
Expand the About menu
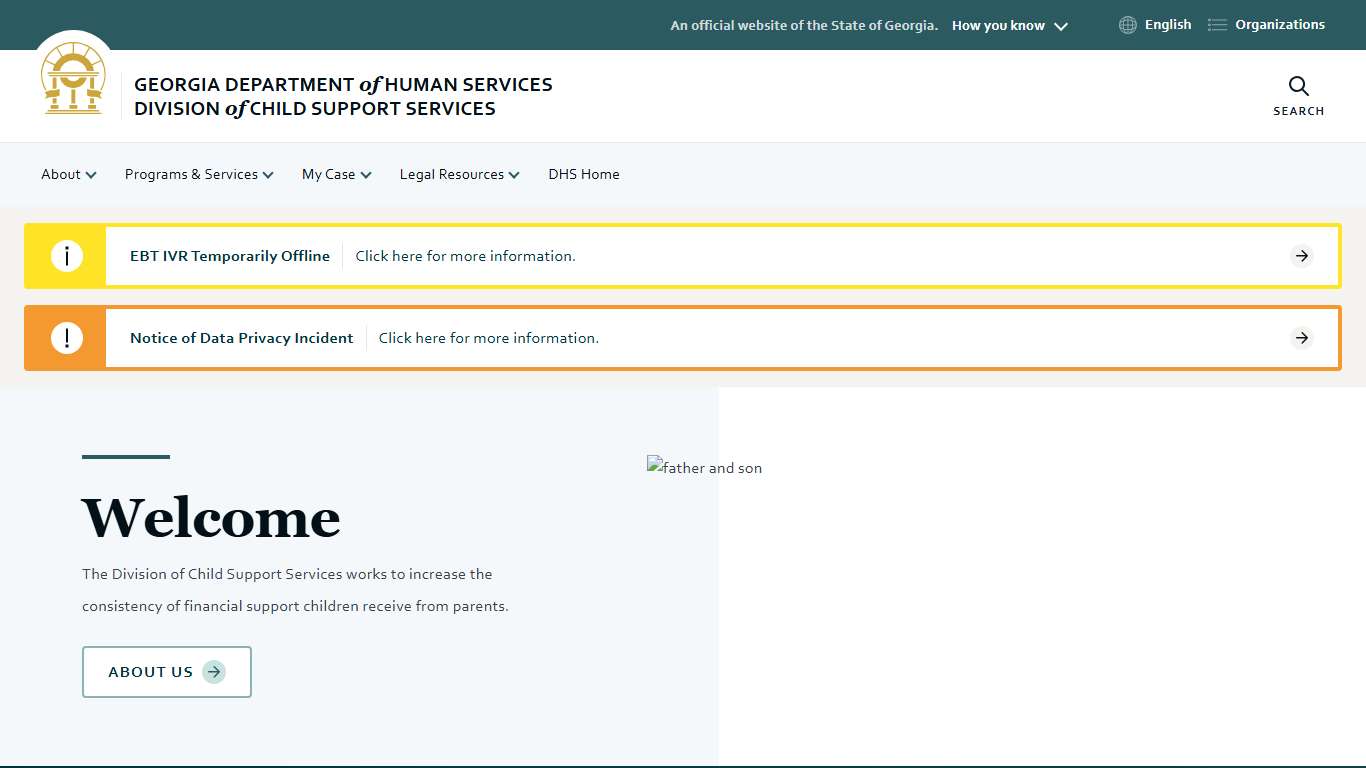click(x=68, y=174)
